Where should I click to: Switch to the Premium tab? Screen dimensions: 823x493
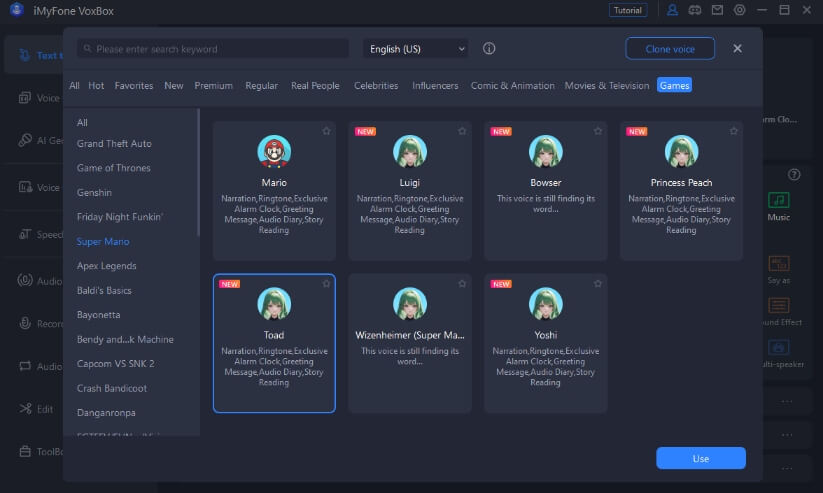[213, 86]
